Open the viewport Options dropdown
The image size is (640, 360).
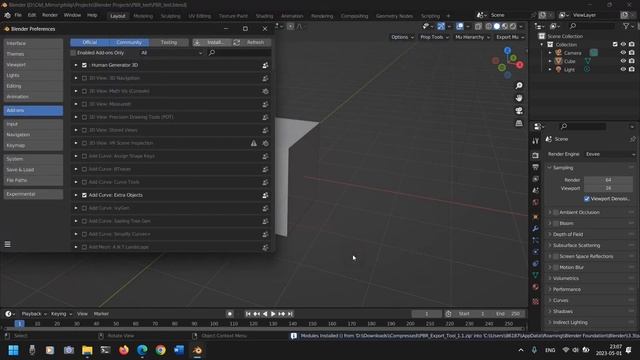point(402,37)
